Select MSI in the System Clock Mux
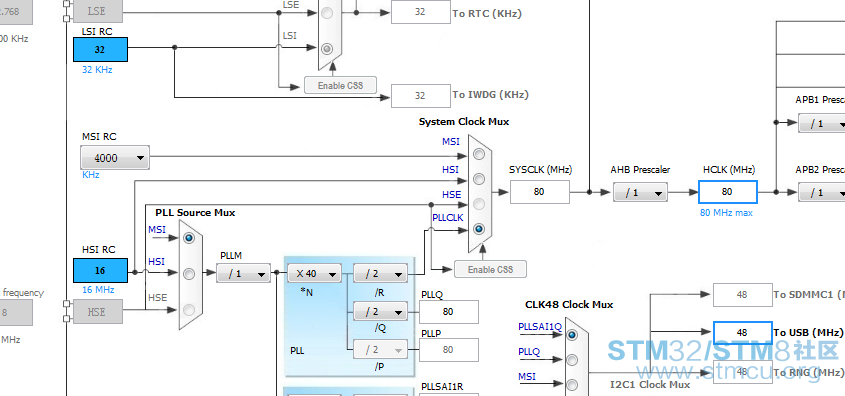 (479, 155)
